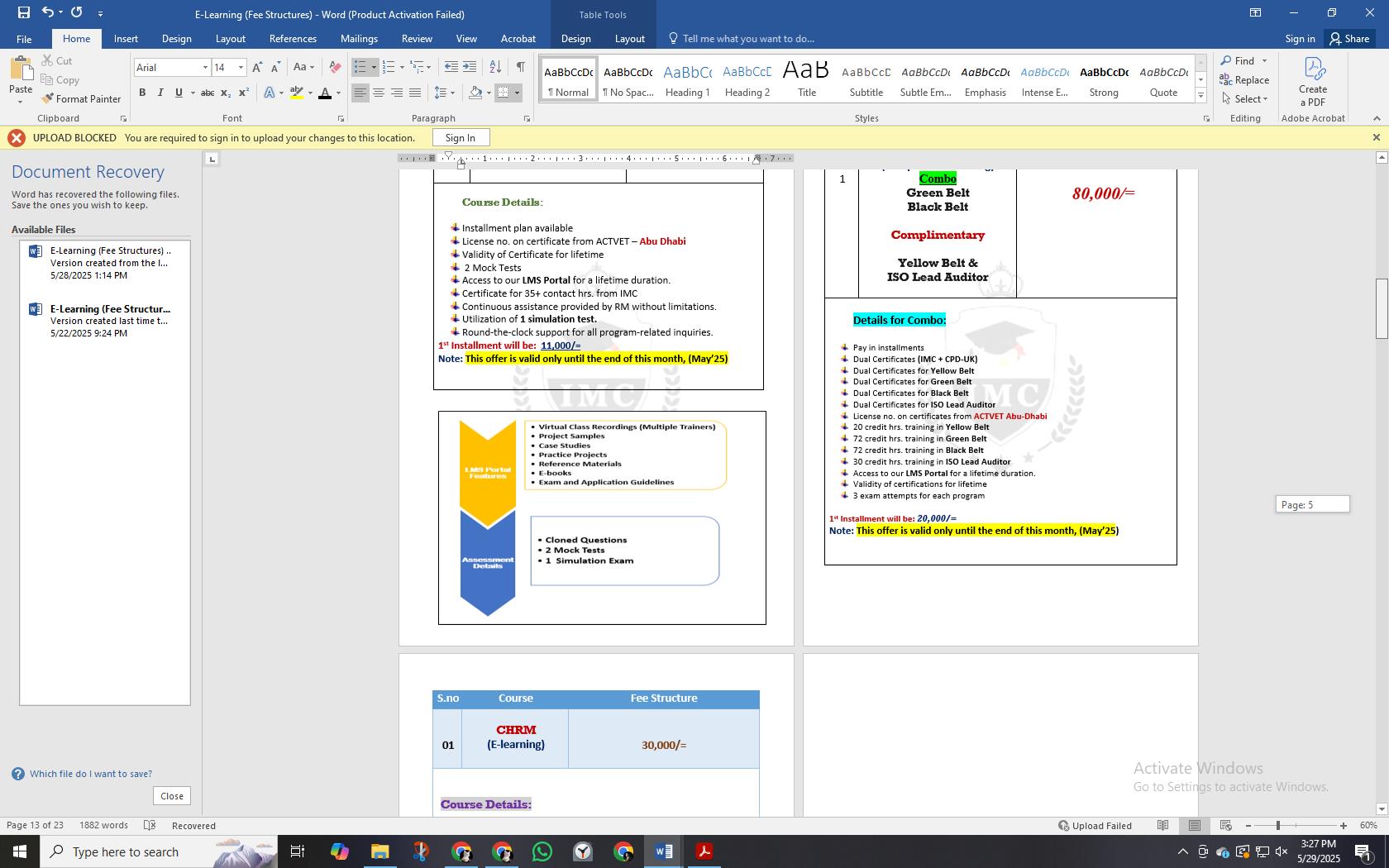Switch to Print Layout view
The height and width of the screenshot is (868, 1389).
[1195, 825]
